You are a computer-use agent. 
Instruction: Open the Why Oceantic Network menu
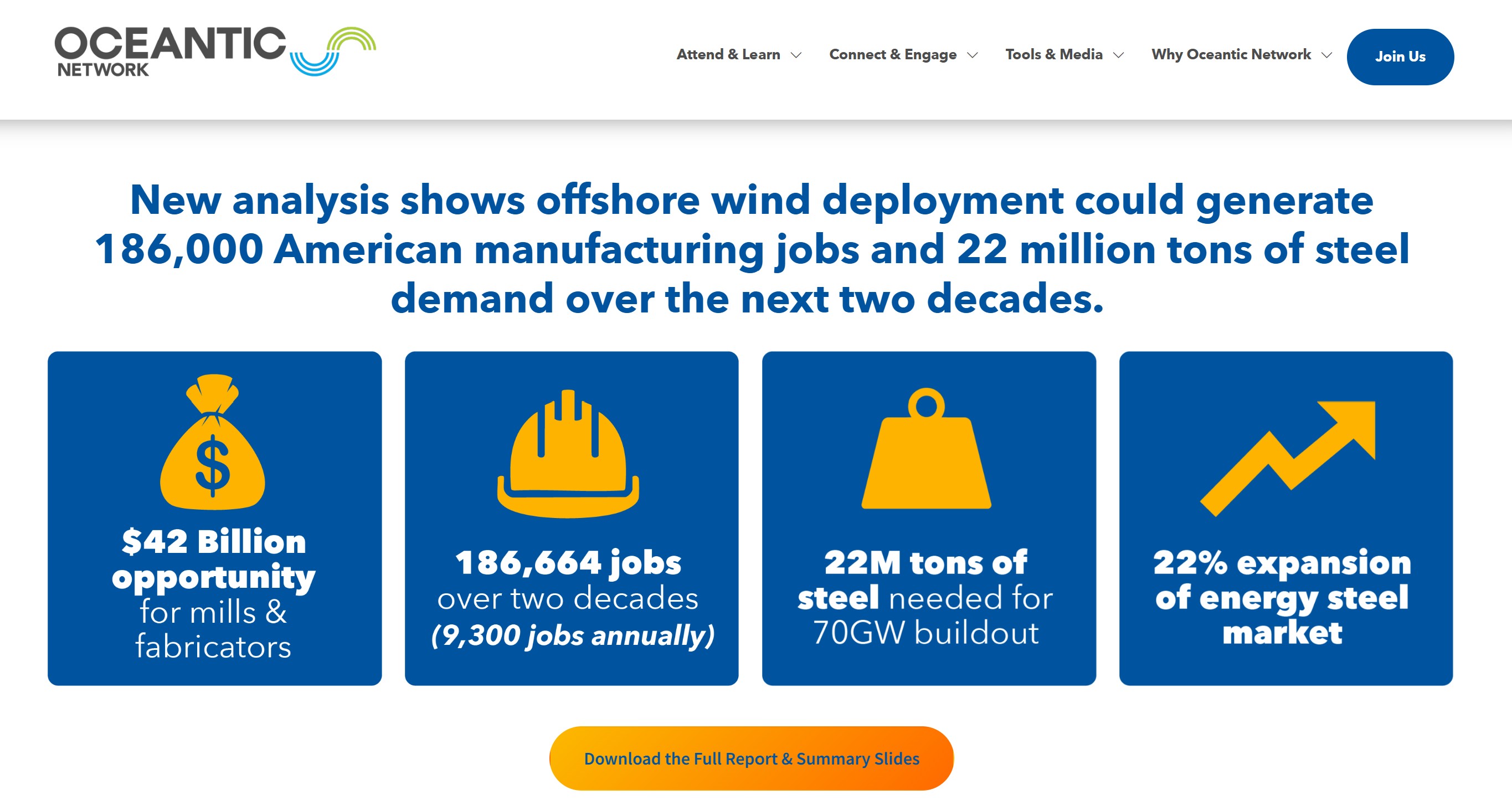click(1231, 55)
